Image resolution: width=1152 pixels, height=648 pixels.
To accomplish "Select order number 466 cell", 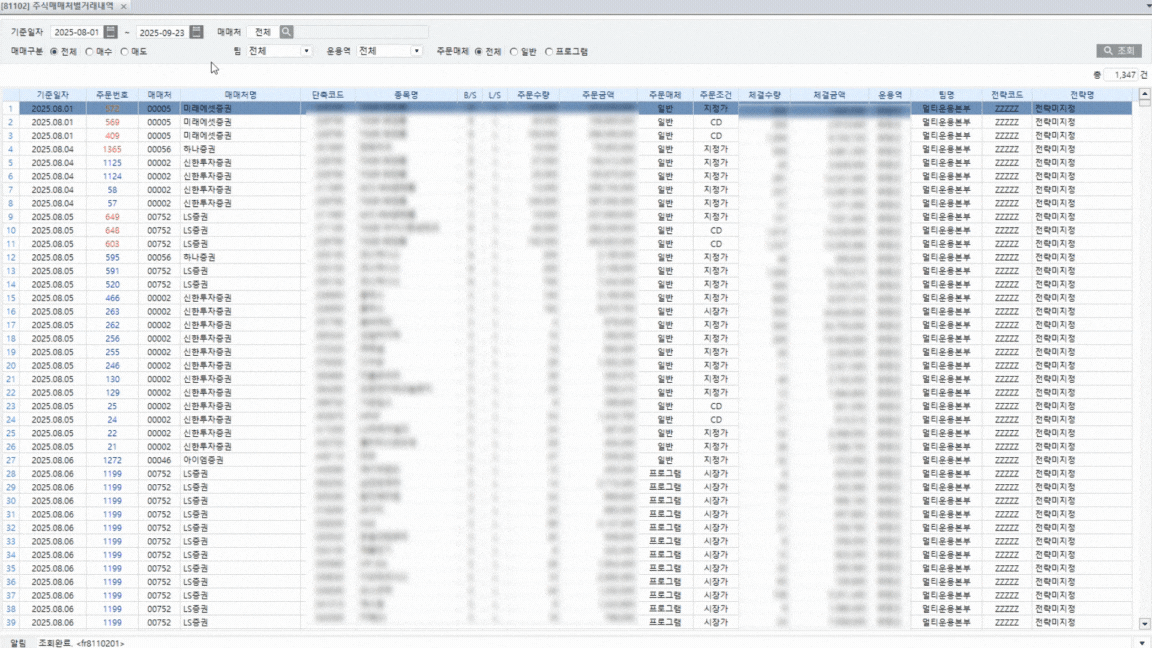I will coord(112,298).
